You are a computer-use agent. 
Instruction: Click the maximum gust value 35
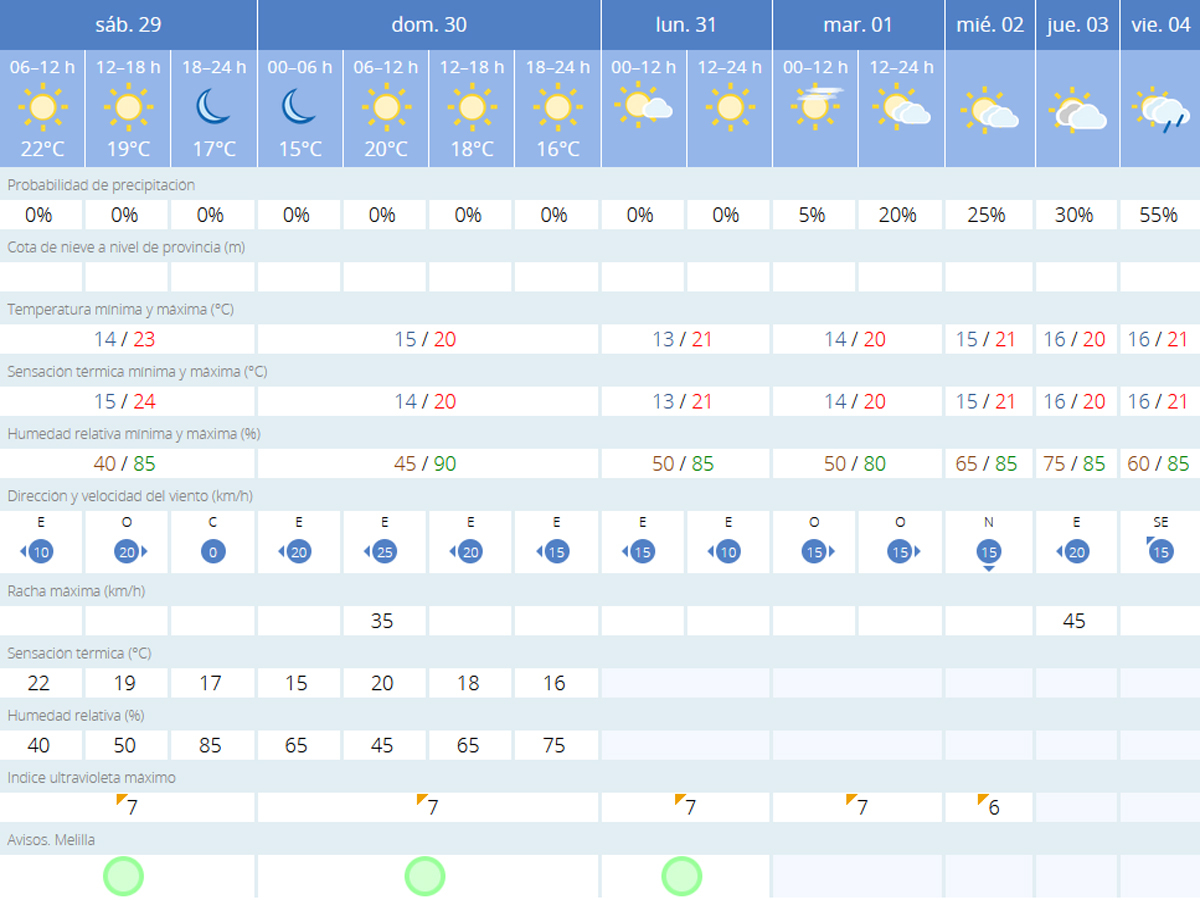click(382, 621)
